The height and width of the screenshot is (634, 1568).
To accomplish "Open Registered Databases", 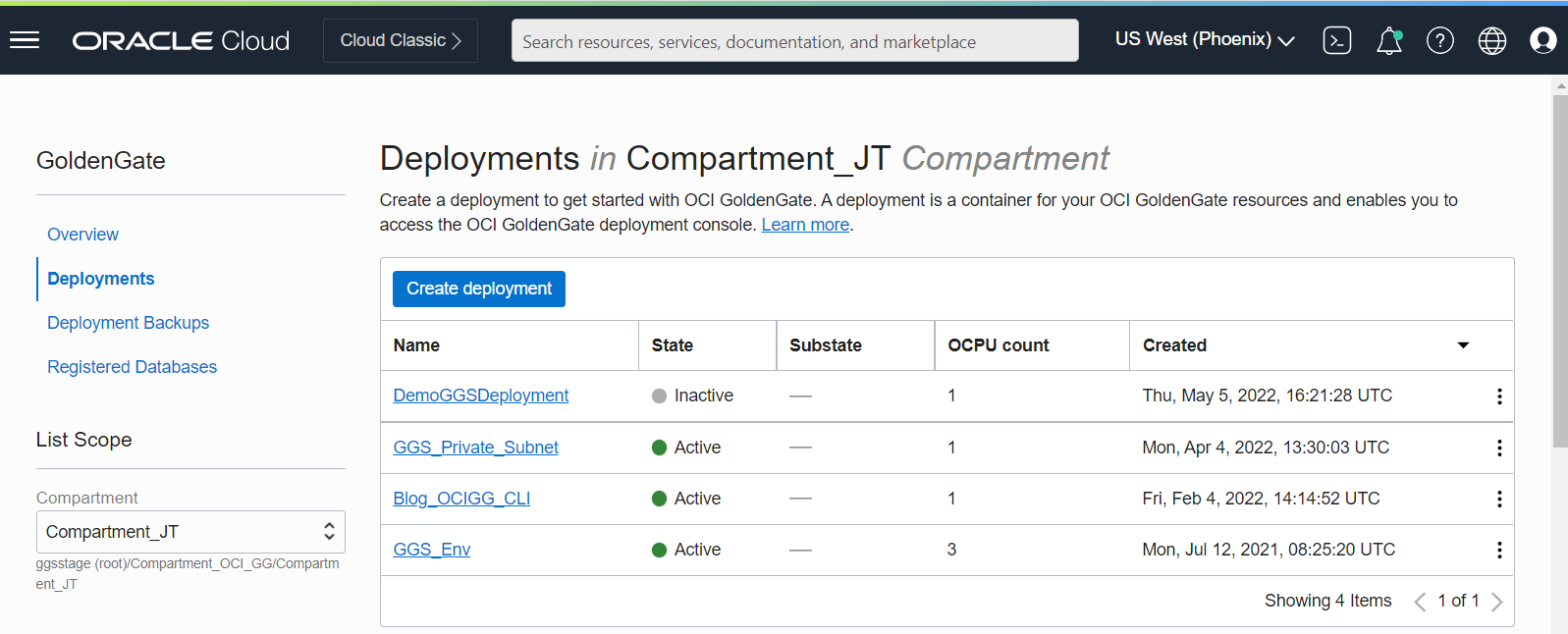I will 132,367.
